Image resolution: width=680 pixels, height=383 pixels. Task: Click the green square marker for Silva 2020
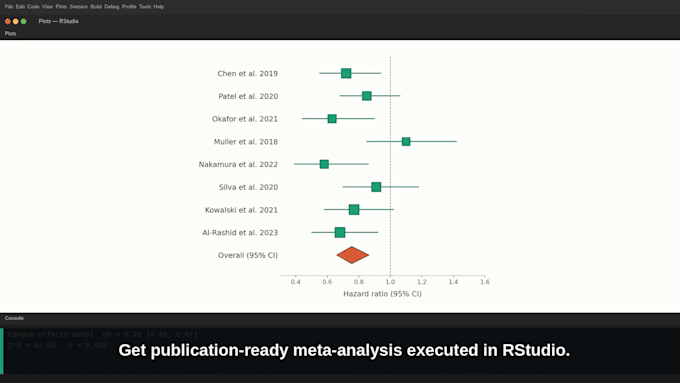pyautogui.click(x=376, y=187)
